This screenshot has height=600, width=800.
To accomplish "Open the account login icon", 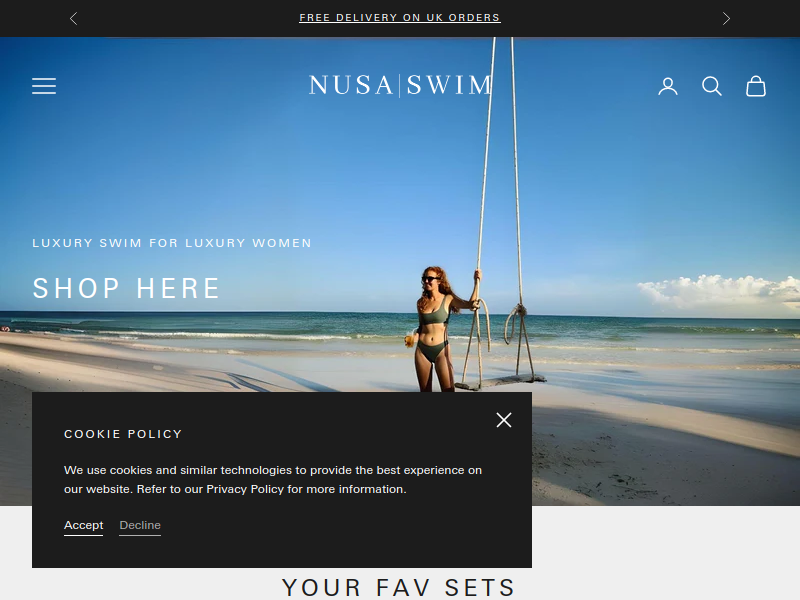I will click(x=668, y=86).
